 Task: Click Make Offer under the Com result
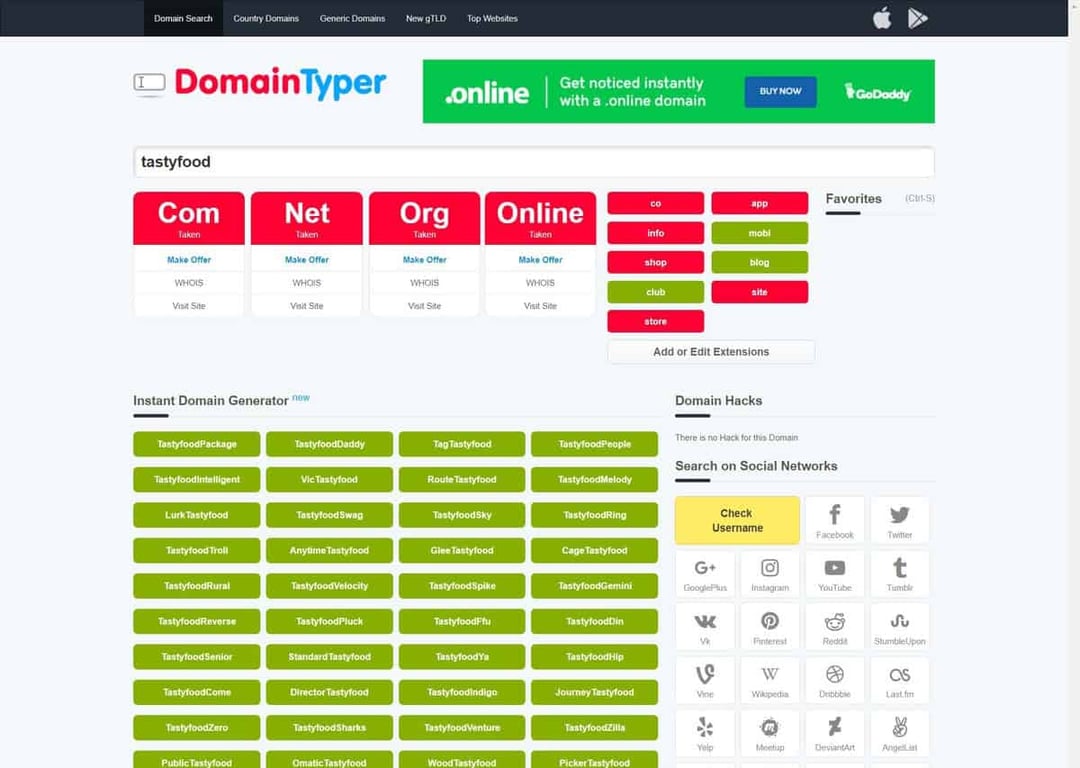pyautogui.click(x=188, y=259)
